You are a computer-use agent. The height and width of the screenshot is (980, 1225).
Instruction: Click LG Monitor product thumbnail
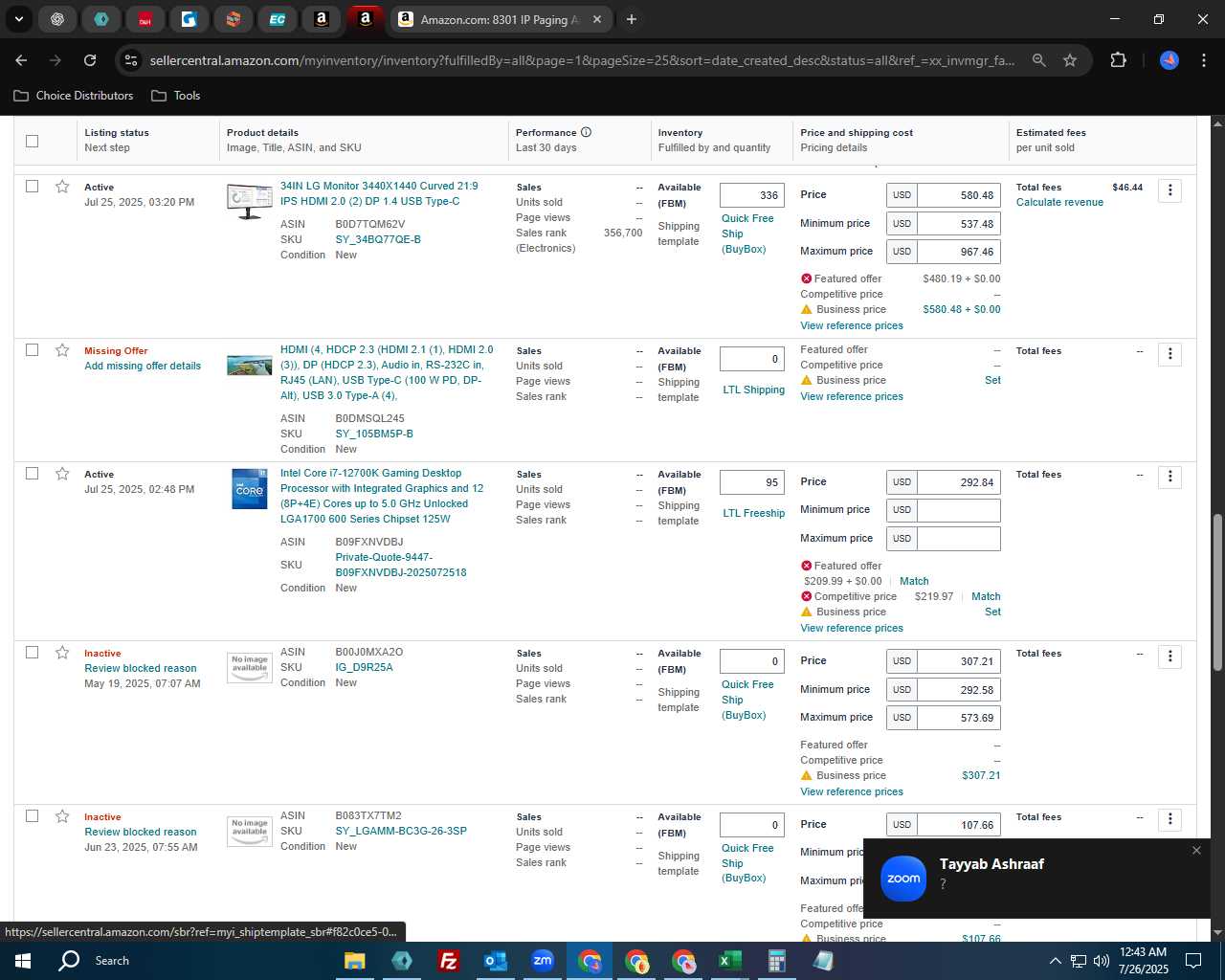tap(250, 202)
